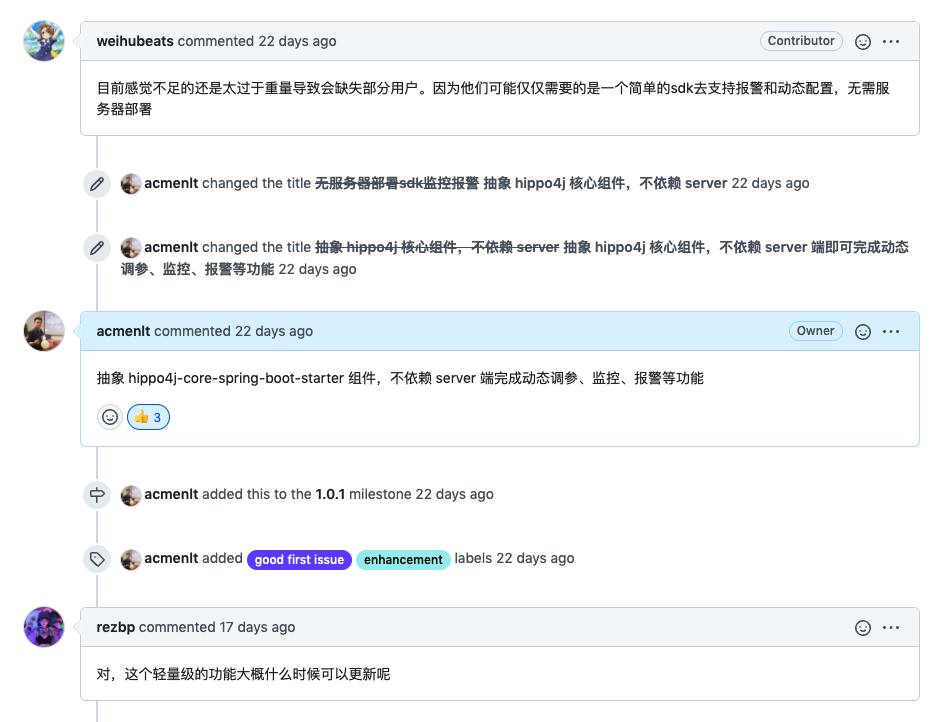This screenshot has width=931, height=722.
Task: Click the tag icon next to the labels event
Action: [x=97, y=559]
